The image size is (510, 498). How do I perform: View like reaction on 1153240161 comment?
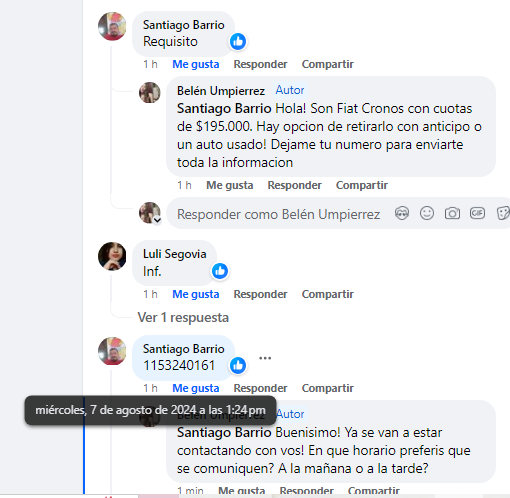pos(238,365)
